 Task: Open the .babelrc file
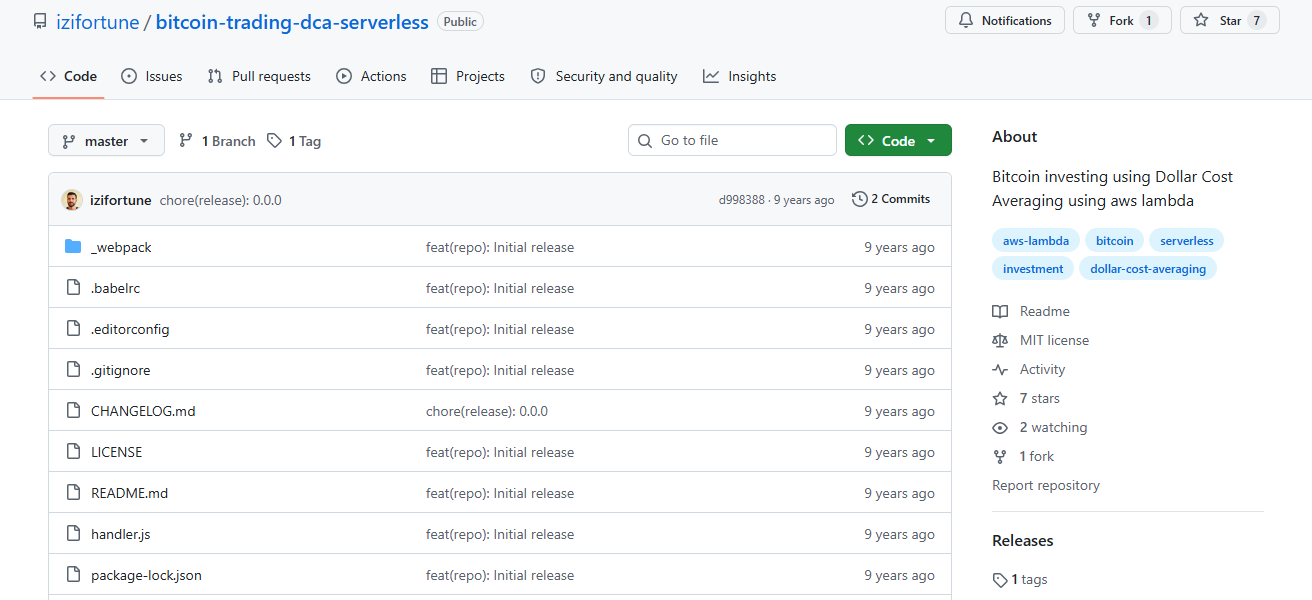click(x=116, y=288)
